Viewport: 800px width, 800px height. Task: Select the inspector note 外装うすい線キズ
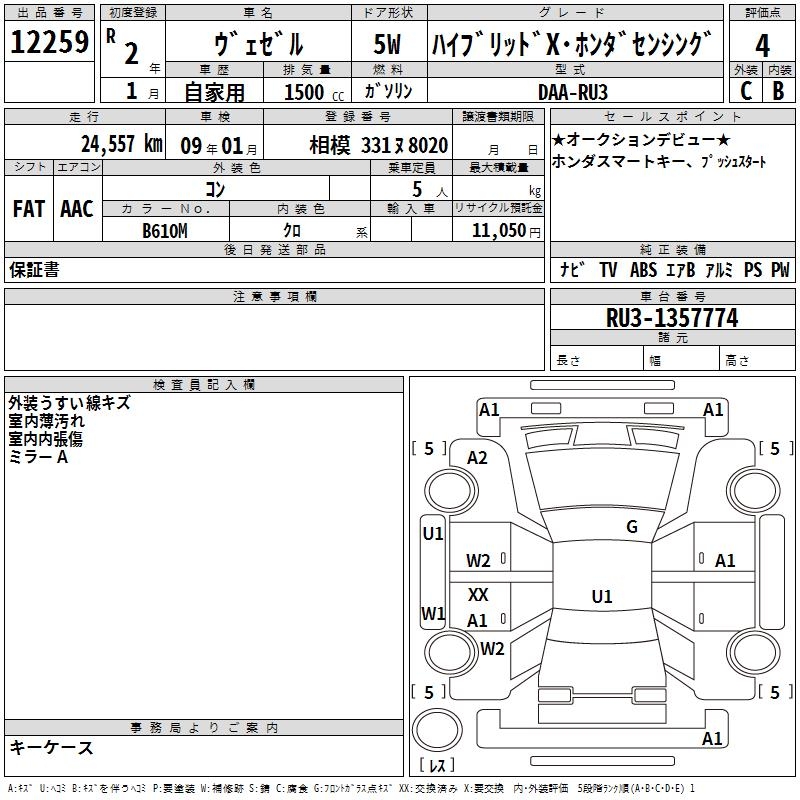(69, 403)
